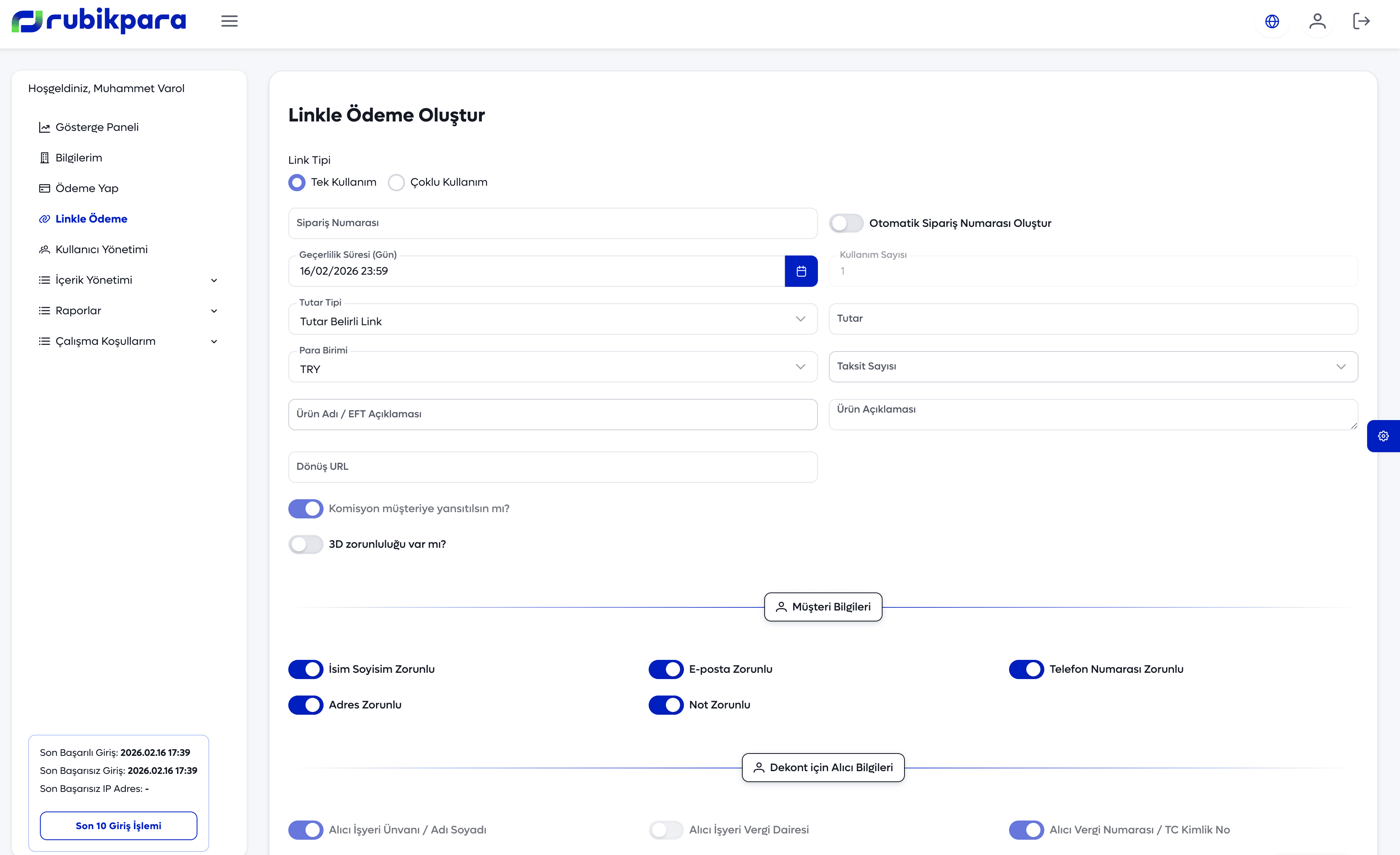
Task: Disable the E-posta Zorunlu toggle
Action: click(666, 669)
